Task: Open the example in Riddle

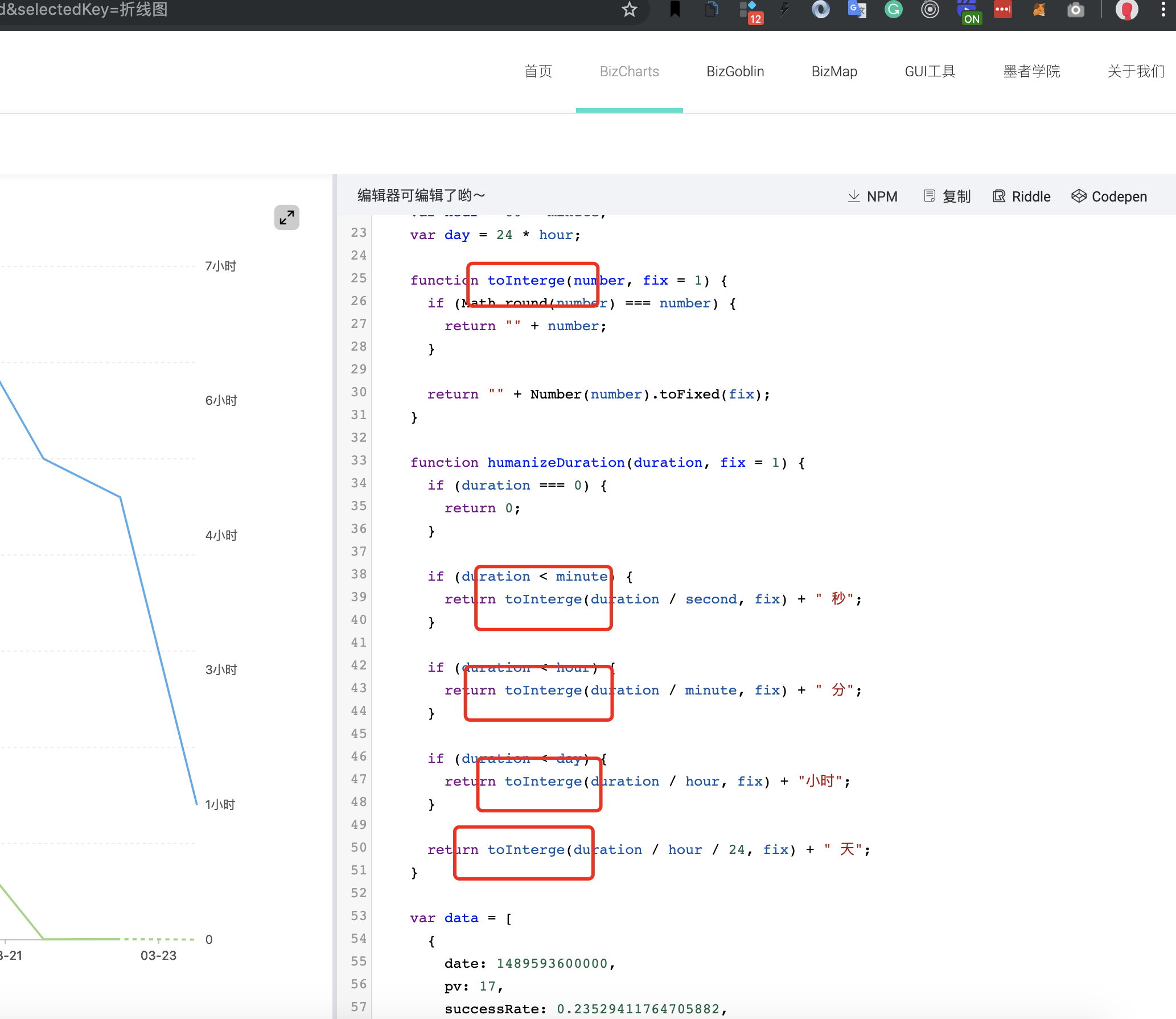Action: tap(1021, 196)
